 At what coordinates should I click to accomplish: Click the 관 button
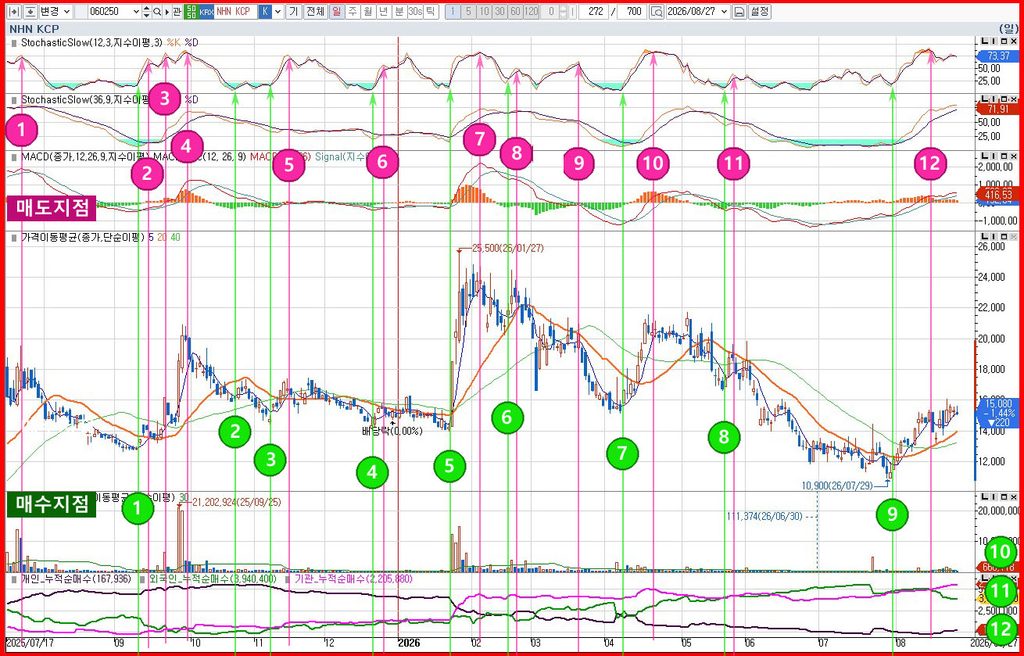click(178, 12)
